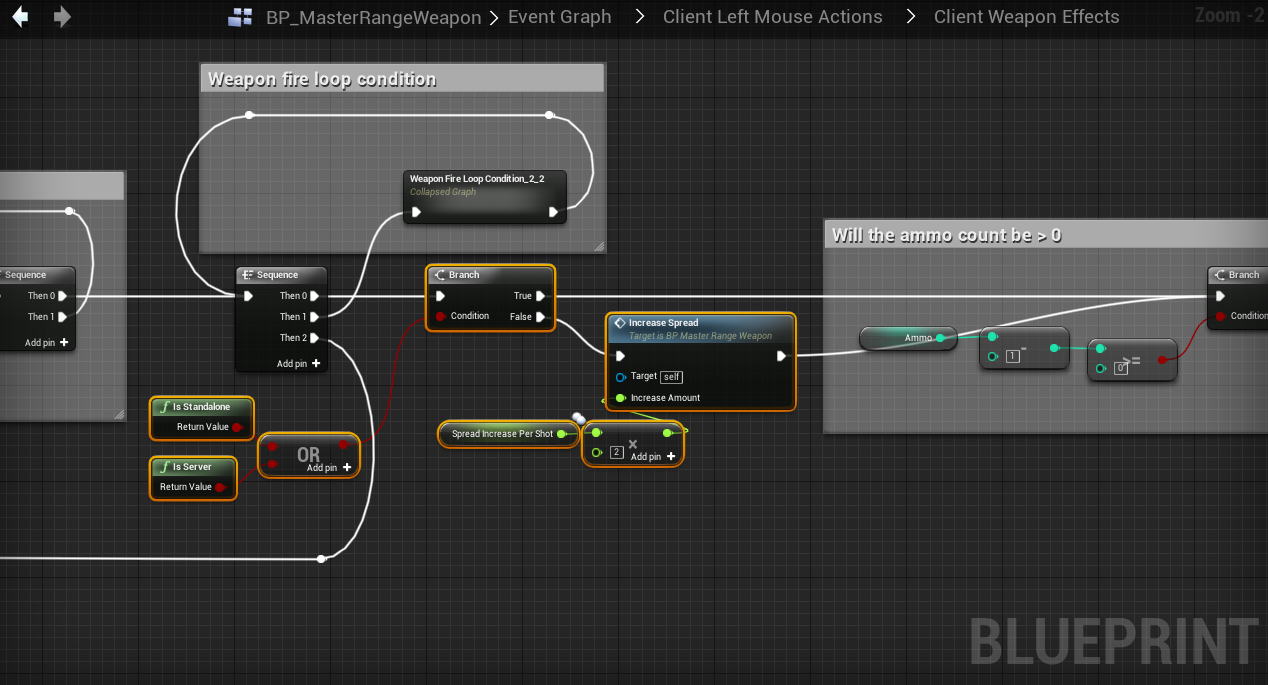Select the Spread Increase Per Shot variable
1268x685 pixels.
tap(501, 434)
